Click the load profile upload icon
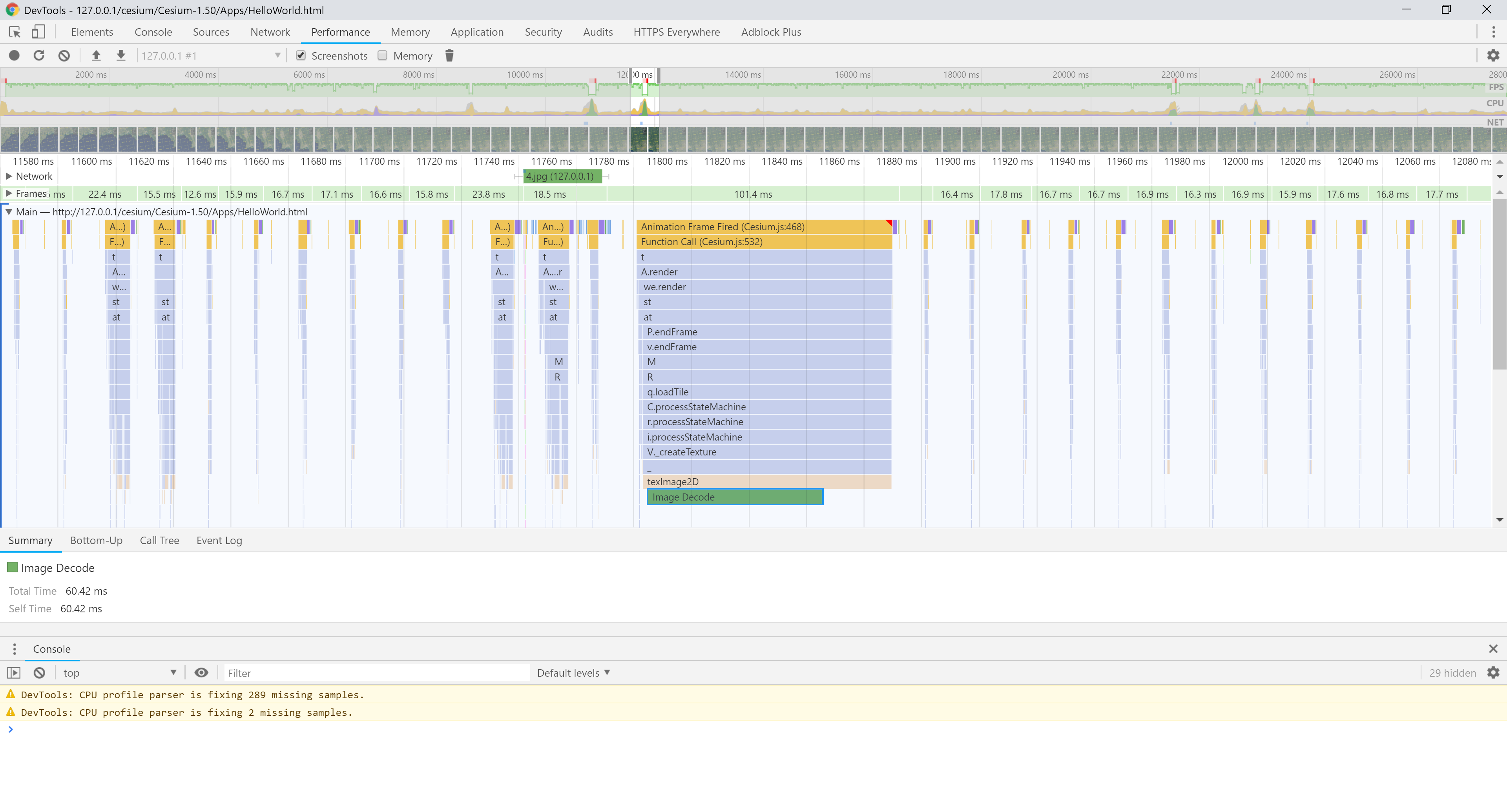 pyautogui.click(x=96, y=56)
